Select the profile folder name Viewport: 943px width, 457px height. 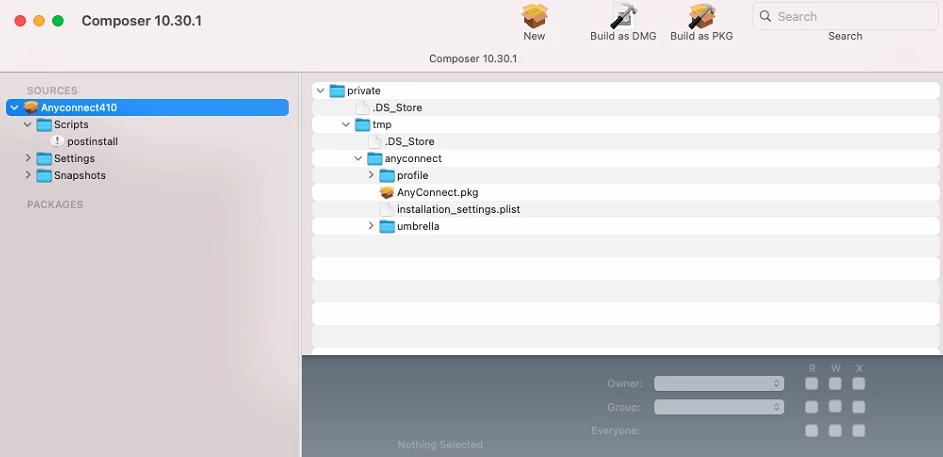tap(413, 176)
